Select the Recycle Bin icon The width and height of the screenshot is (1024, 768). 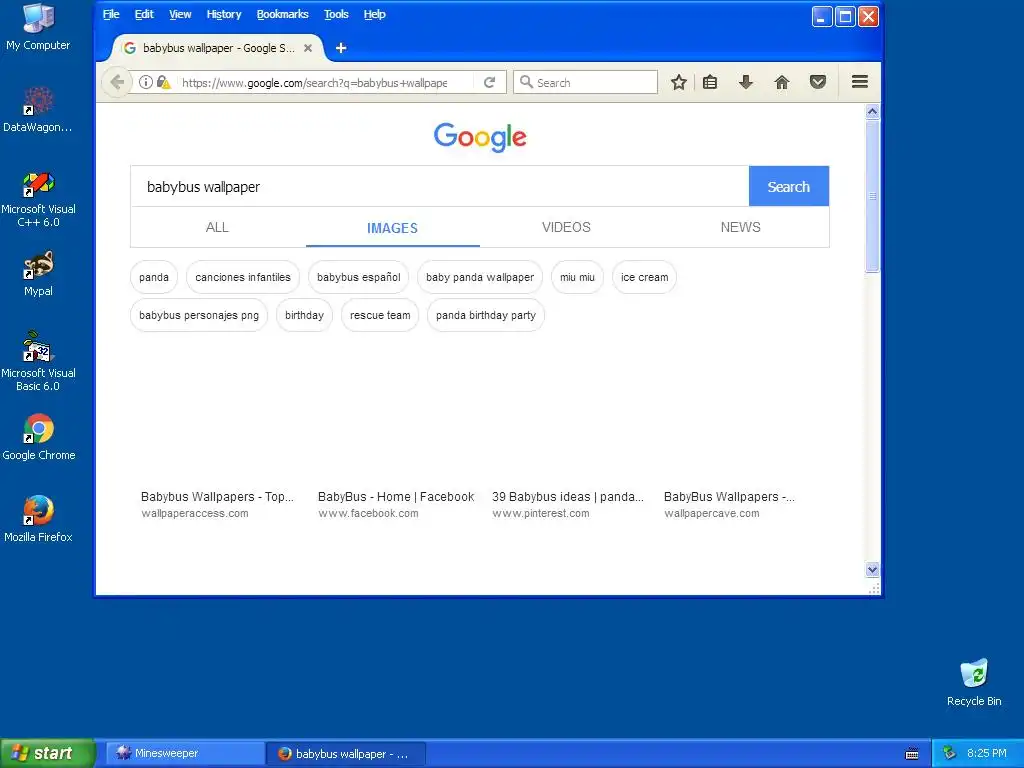point(974,682)
